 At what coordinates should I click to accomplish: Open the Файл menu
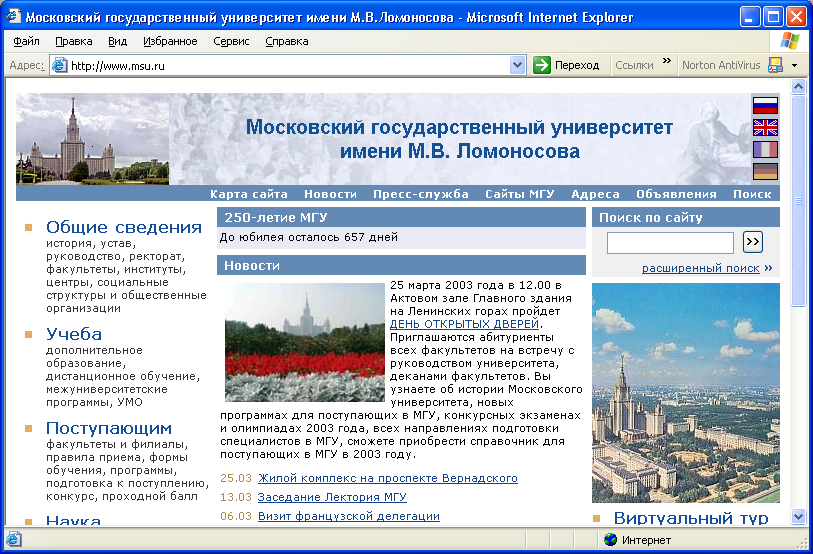coord(26,41)
